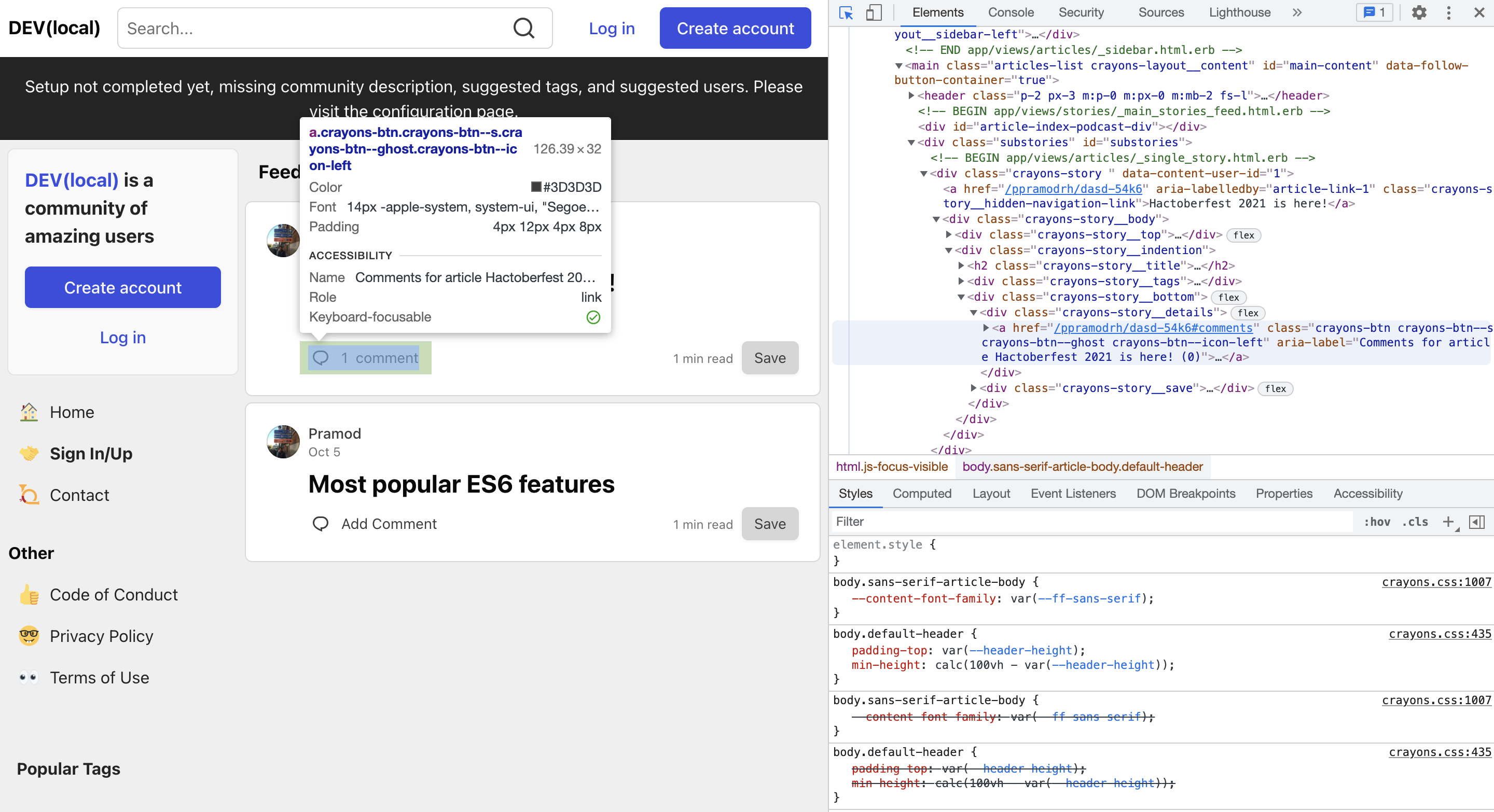
Task: Click the search magnifier icon
Action: (524, 29)
